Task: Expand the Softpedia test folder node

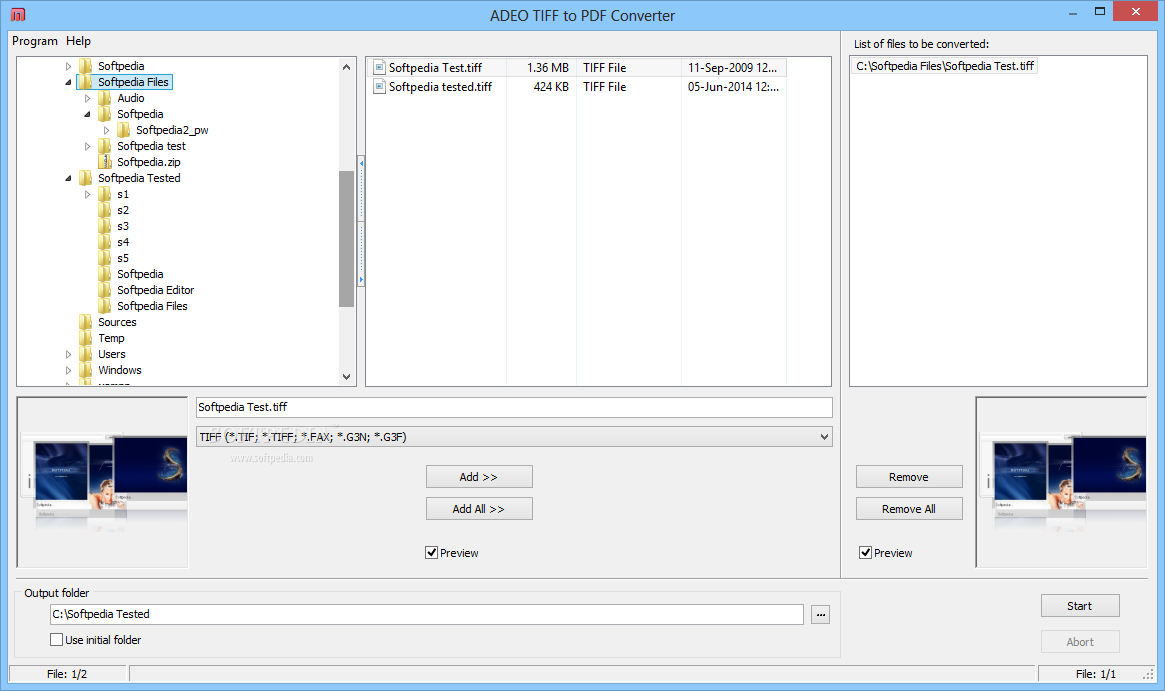Action: (88, 146)
